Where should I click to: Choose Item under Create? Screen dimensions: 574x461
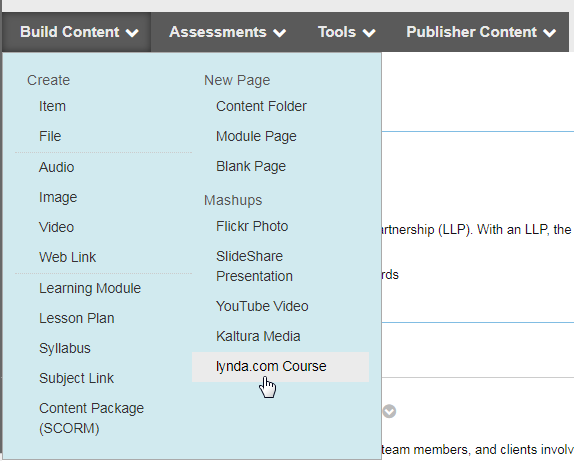coord(52,106)
